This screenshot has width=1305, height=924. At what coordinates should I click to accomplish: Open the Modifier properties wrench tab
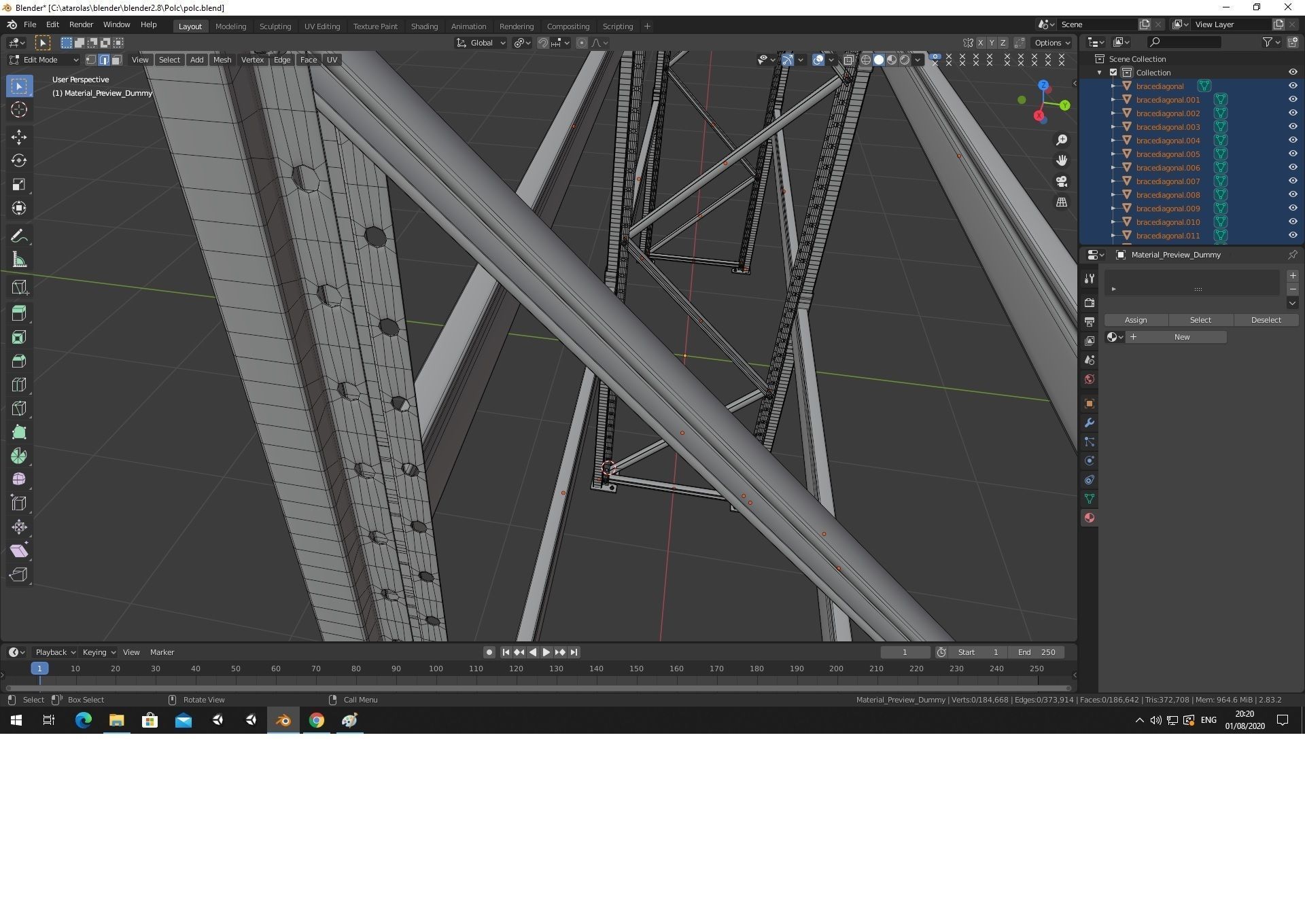(x=1090, y=423)
